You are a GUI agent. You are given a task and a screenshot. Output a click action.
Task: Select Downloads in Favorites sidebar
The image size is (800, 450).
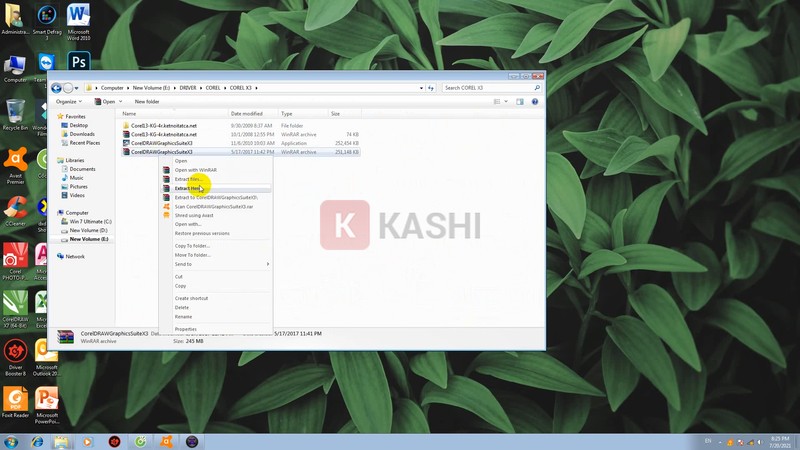click(x=82, y=134)
